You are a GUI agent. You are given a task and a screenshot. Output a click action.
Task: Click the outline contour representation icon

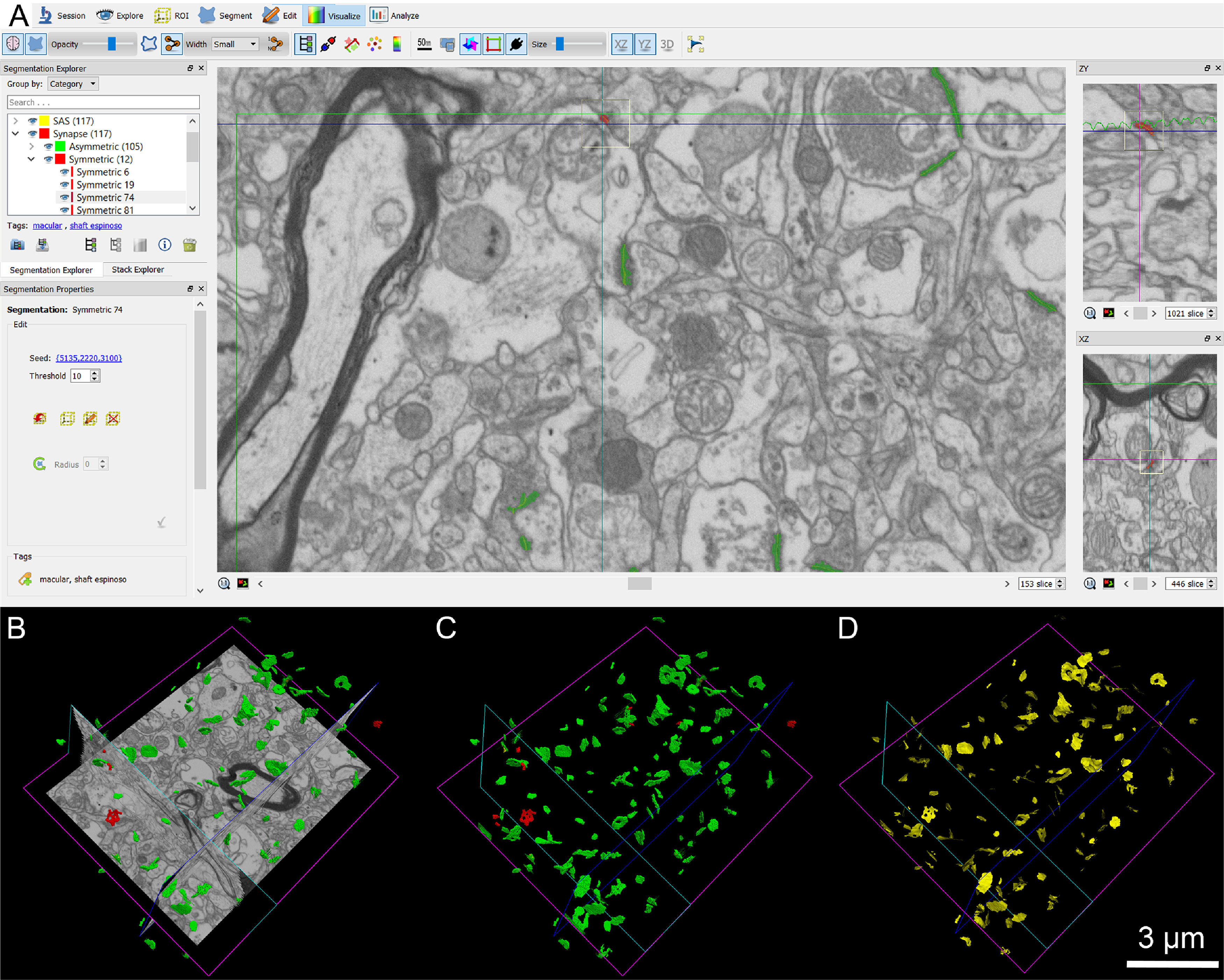[149, 44]
